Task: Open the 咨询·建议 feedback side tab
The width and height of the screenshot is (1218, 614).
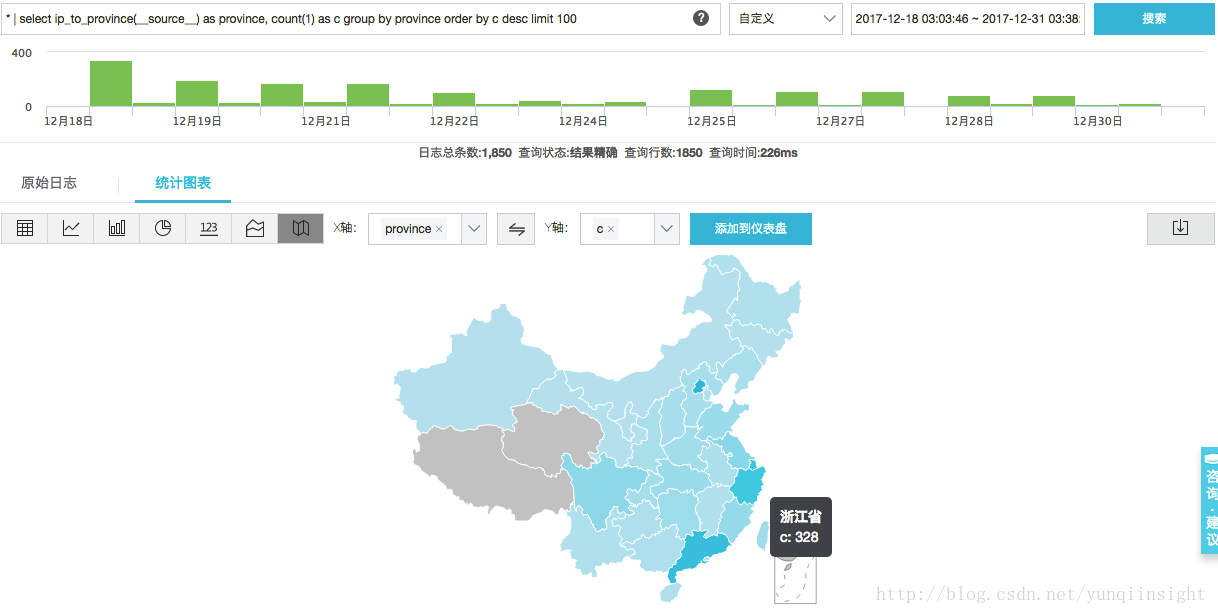Action: [x=1209, y=500]
